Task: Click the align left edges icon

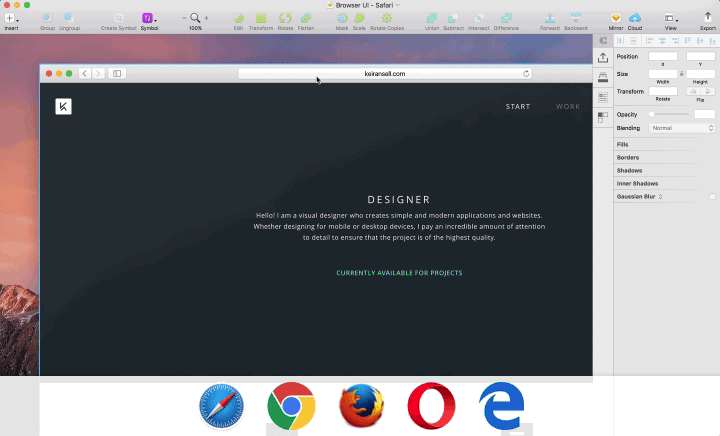Action: click(649, 41)
